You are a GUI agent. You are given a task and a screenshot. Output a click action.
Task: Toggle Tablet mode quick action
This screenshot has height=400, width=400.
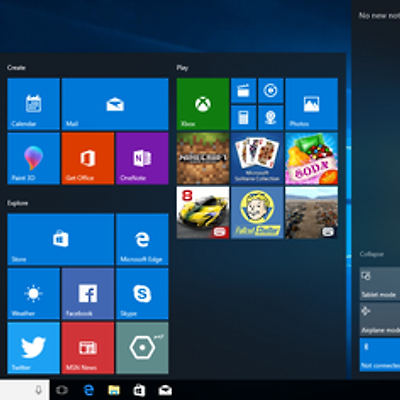(380, 283)
